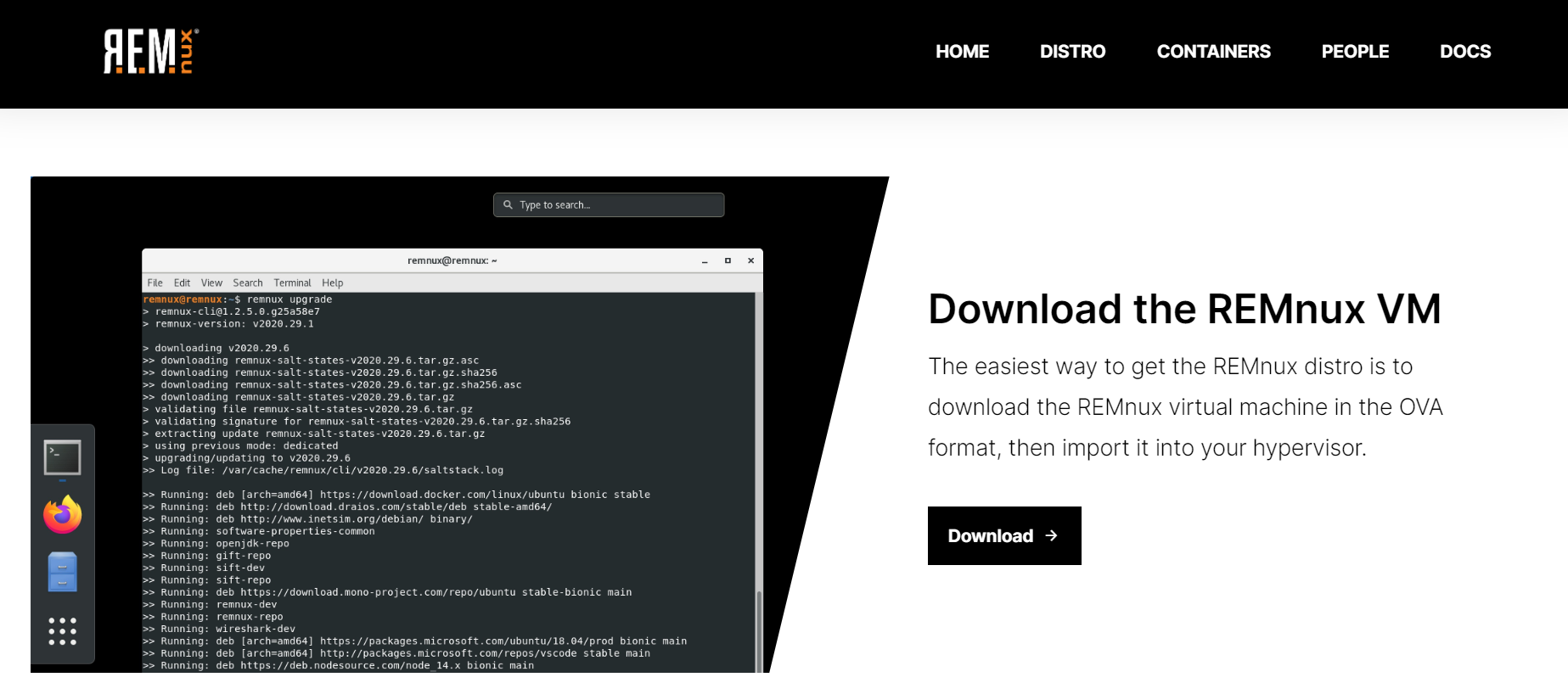Launch the Terminal icon in the dock
1568x694 pixels.
[62, 458]
